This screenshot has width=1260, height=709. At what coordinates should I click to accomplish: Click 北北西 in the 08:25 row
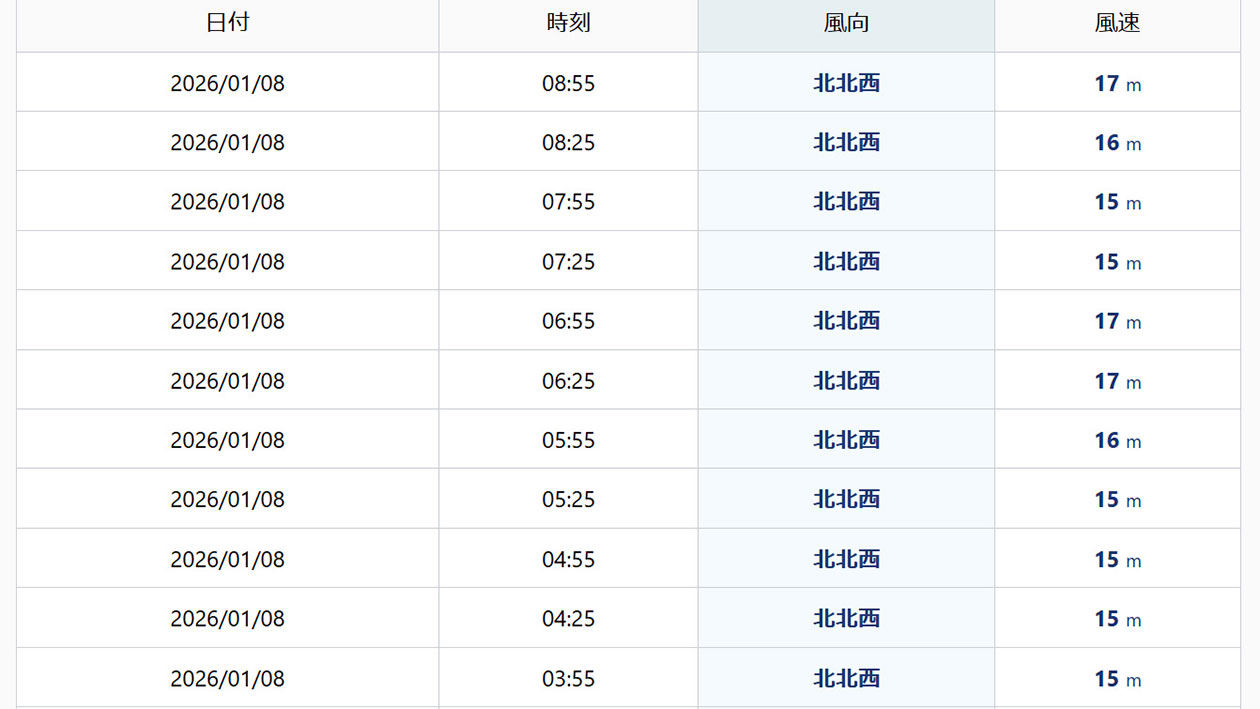pos(846,143)
